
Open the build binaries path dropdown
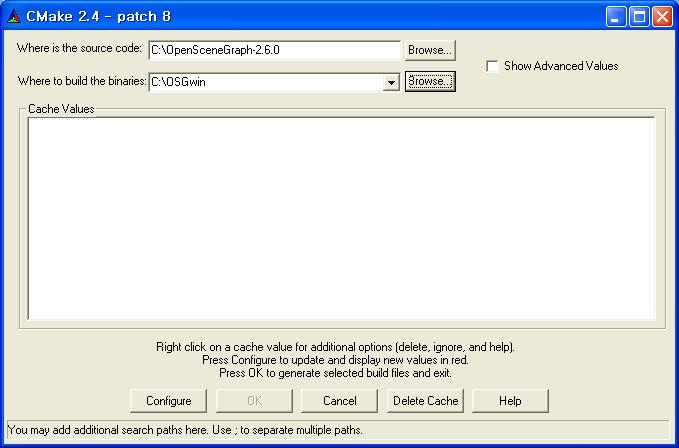(391, 82)
